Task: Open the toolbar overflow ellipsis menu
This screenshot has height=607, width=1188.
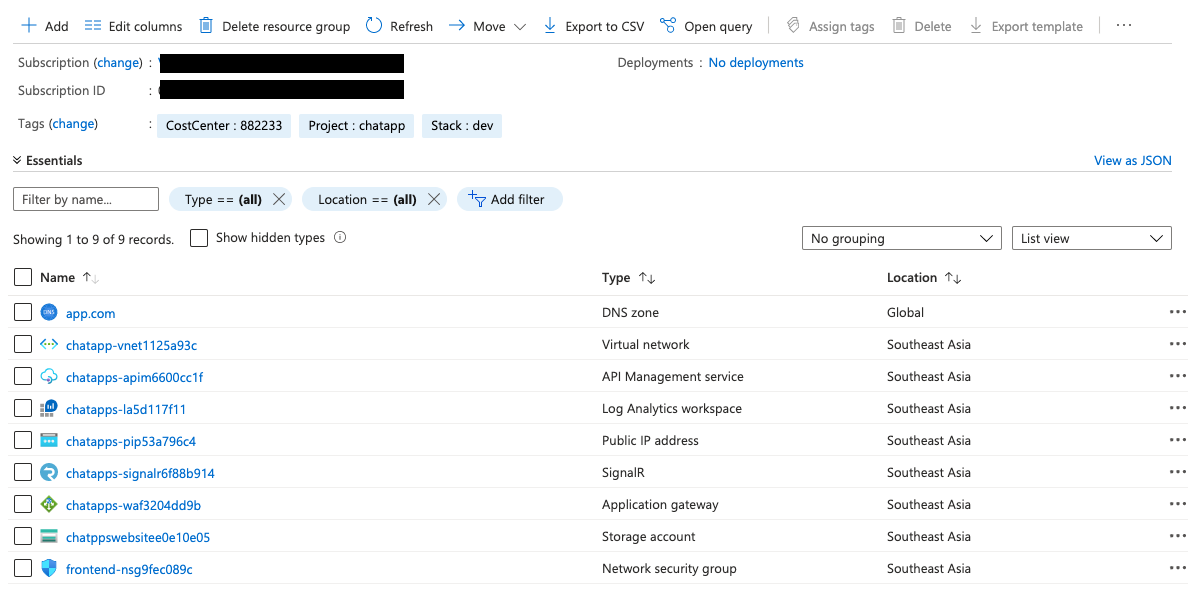Action: click(1124, 26)
